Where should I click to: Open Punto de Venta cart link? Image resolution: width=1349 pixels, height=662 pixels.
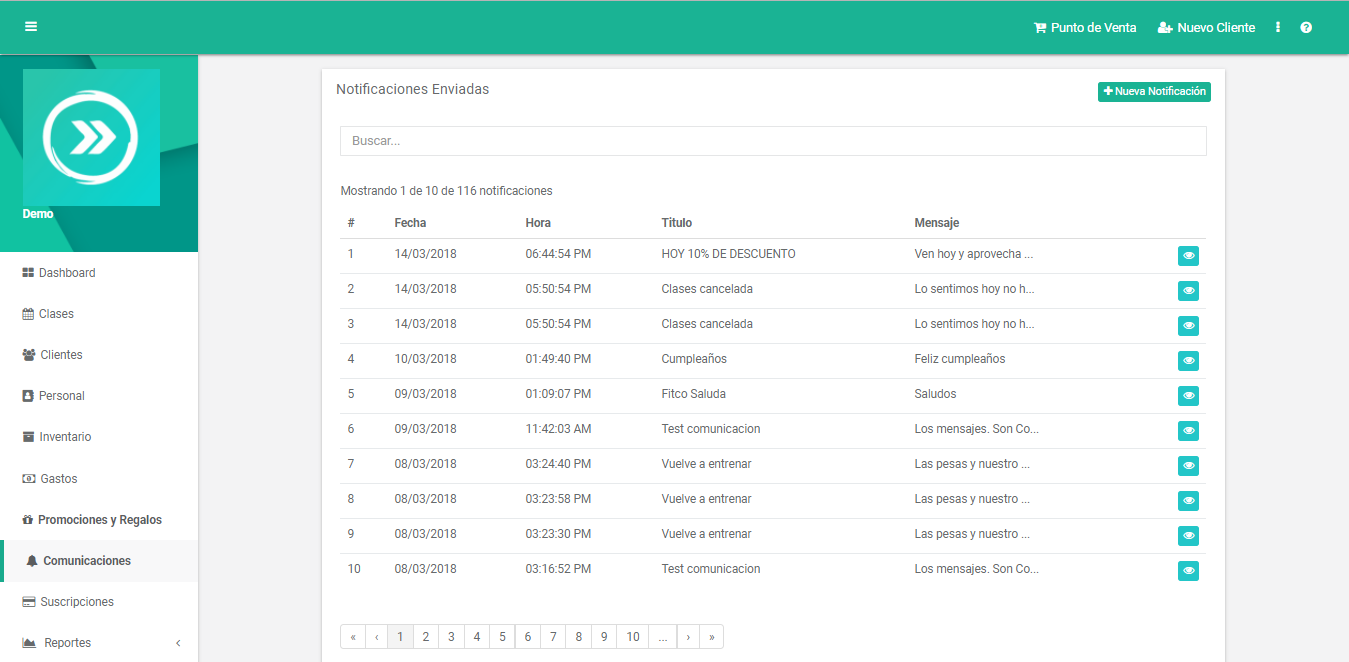(x=1085, y=28)
